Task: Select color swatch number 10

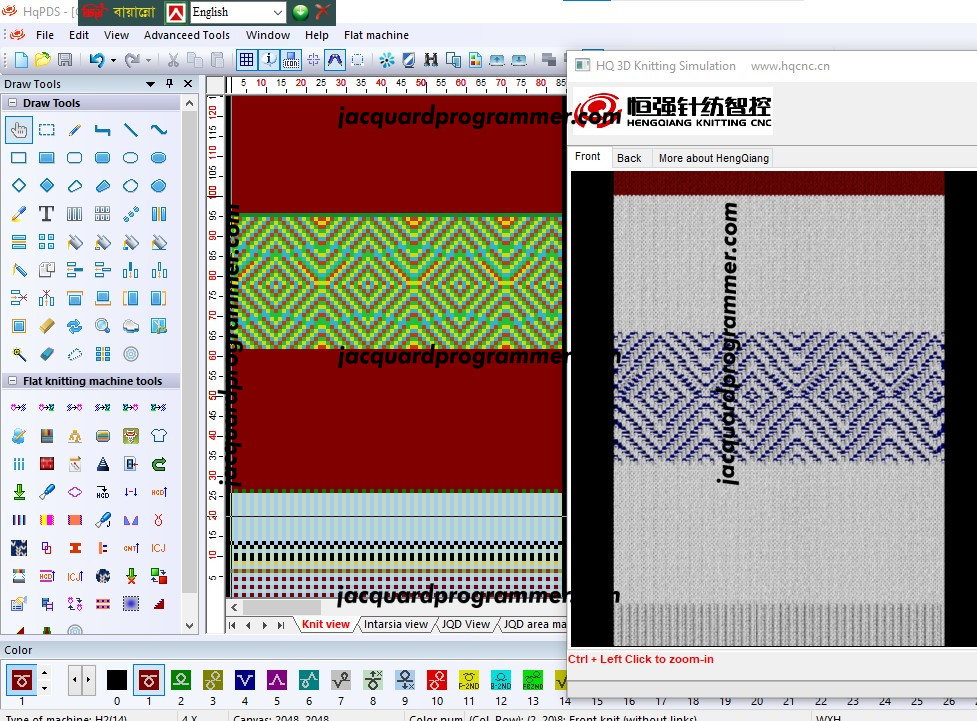Action: coord(437,680)
